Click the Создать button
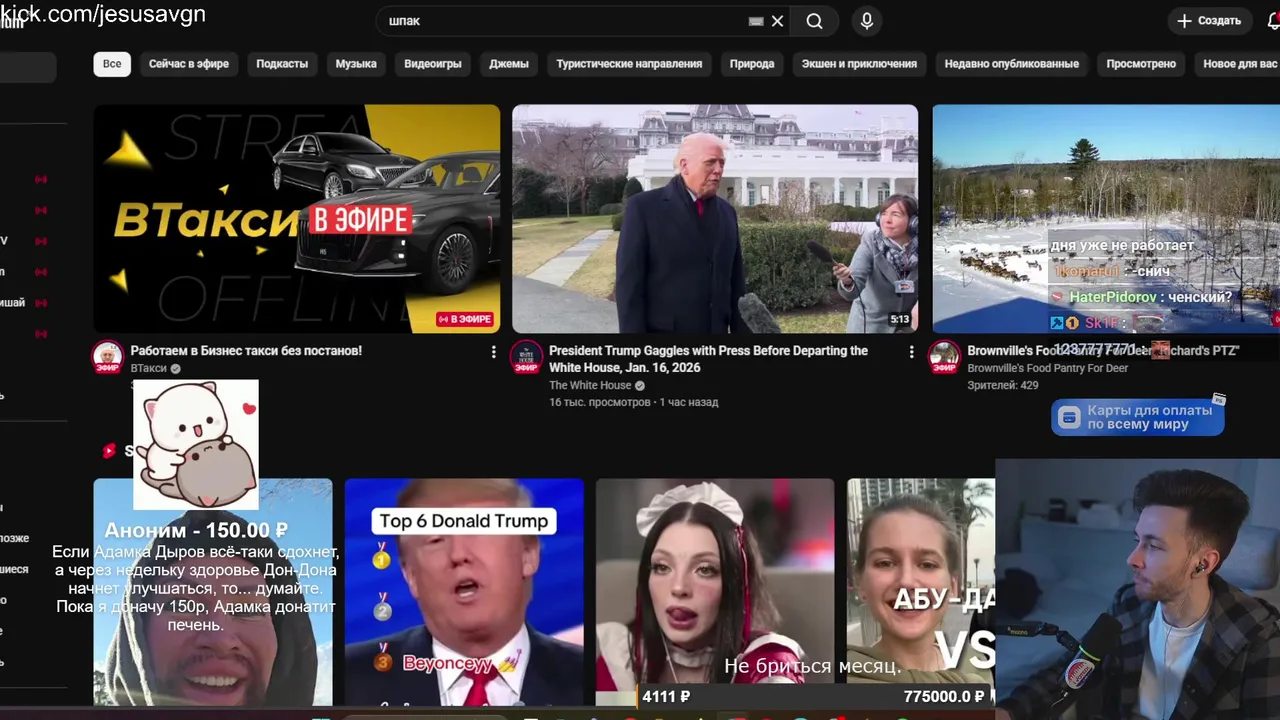 (1210, 21)
